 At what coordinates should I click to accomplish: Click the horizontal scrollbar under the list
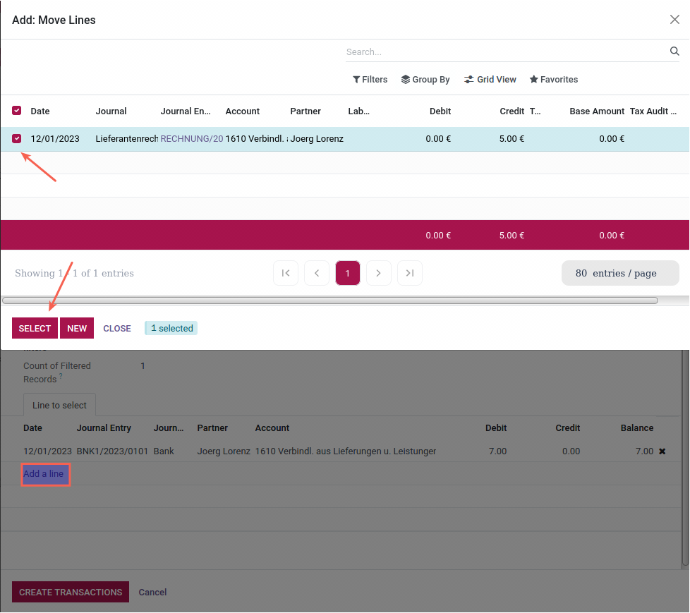point(330,300)
